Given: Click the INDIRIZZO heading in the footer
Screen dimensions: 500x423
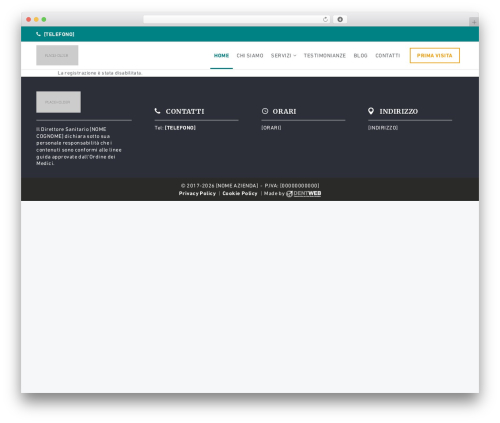Looking at the screenshot, I should click(399, 111).
